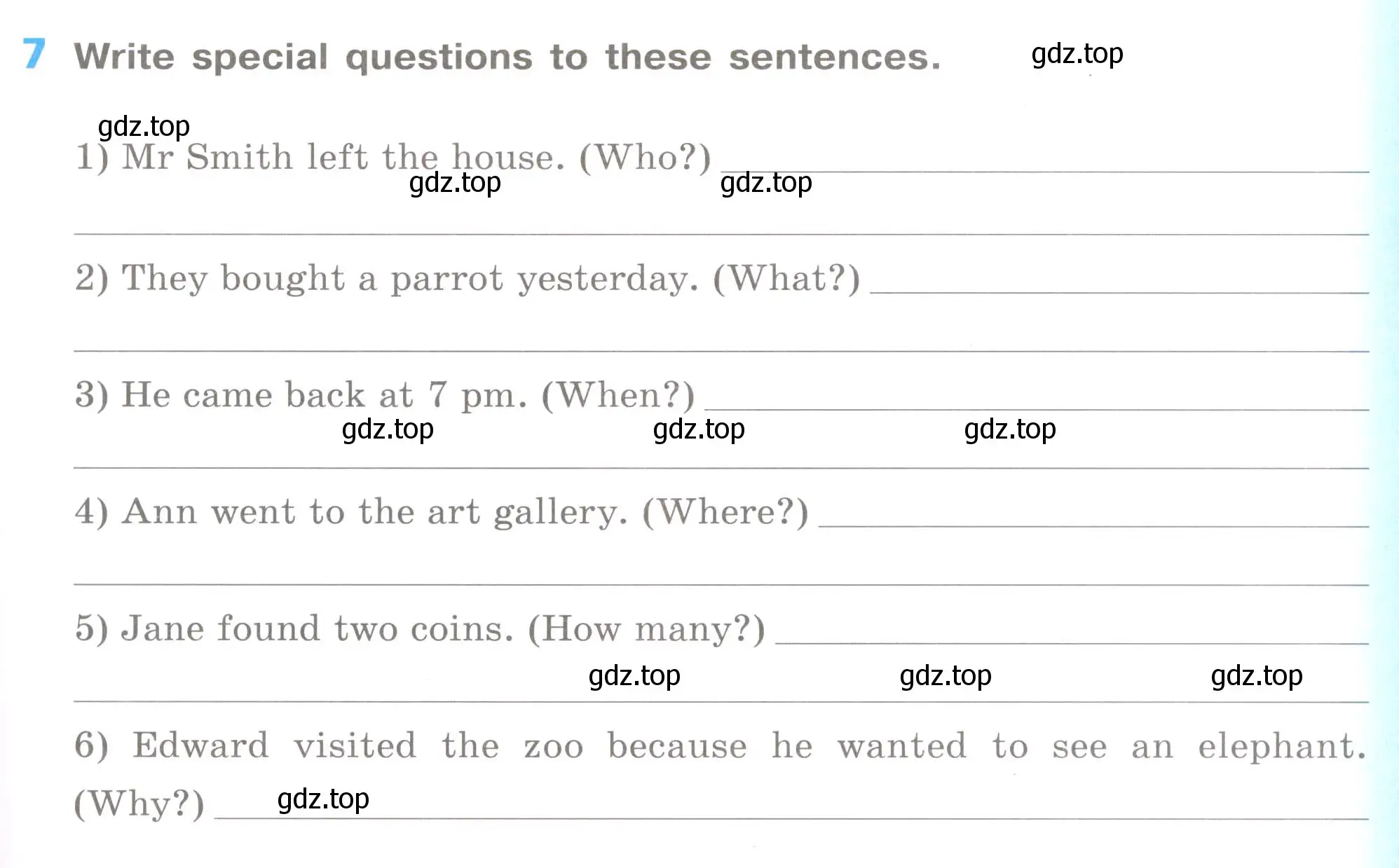
Task: Click the answer line after '(Where?)'
Action: (1093, 526)
